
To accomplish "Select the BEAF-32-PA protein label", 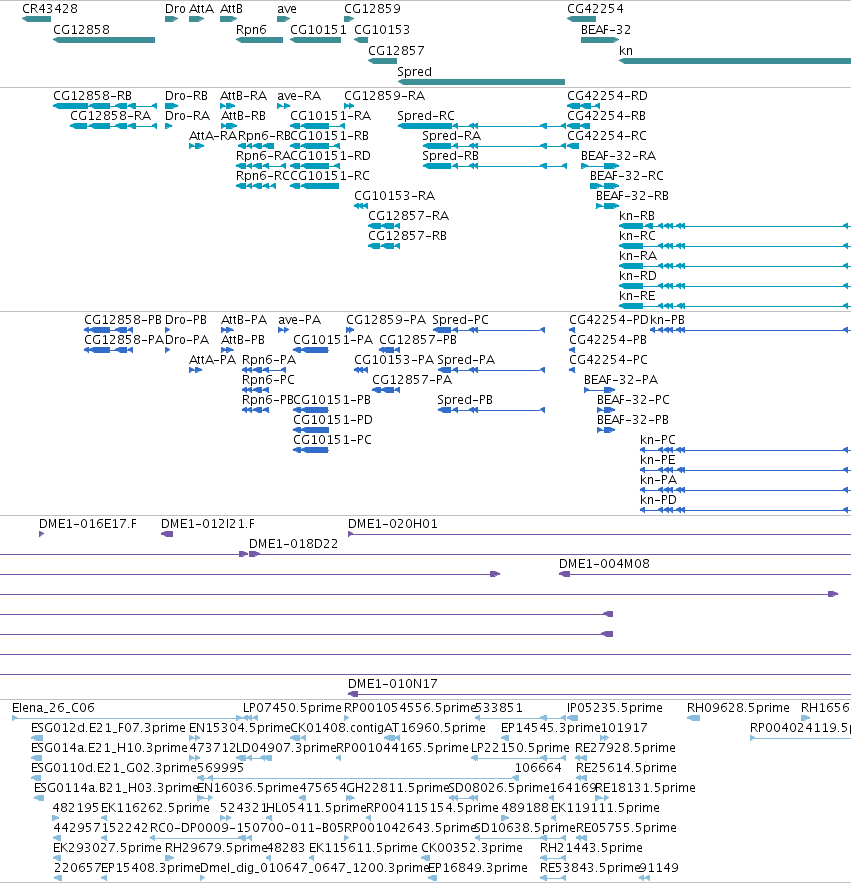I will click(621, 380).
